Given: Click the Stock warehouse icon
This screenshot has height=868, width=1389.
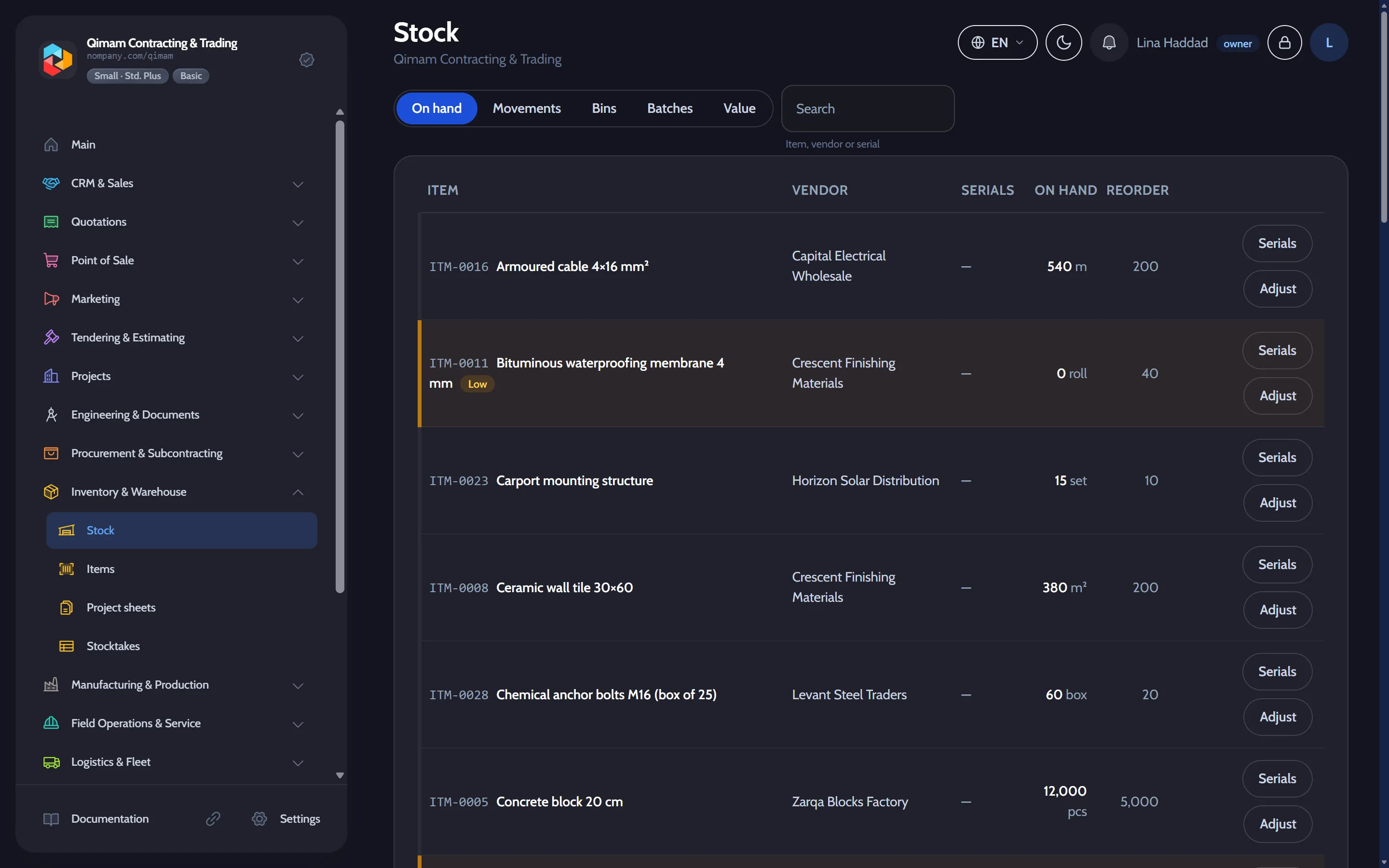Looking at the screenshot, I should tap(67, 530).
